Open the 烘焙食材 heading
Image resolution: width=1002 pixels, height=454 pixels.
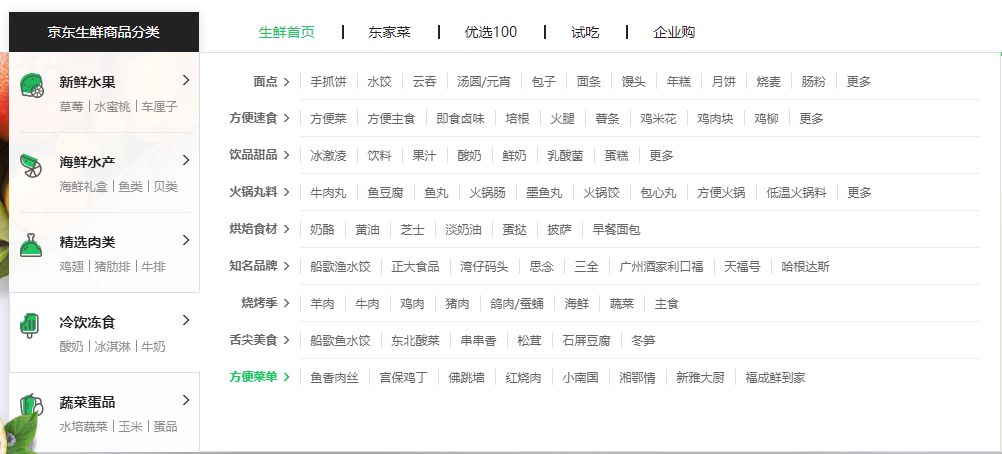260,230
